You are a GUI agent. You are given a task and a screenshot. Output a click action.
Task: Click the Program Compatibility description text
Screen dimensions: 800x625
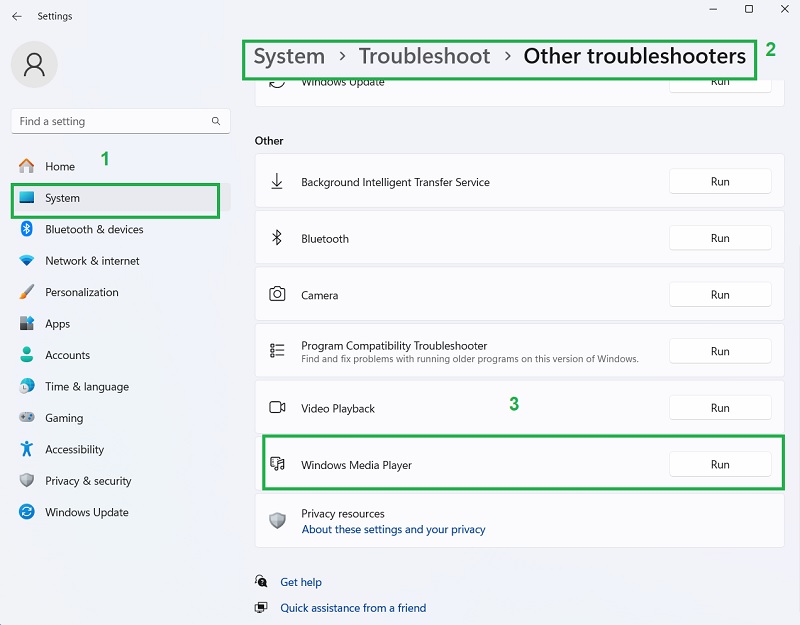(x=470, y=359)
